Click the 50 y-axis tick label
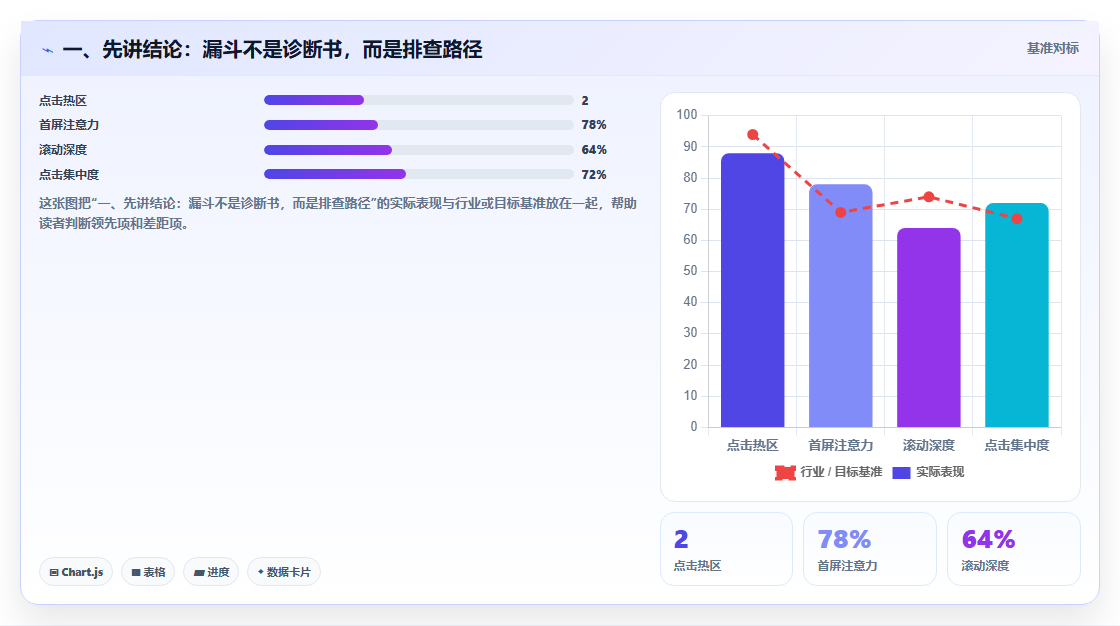The width and height of the screenshot is (1120, 626). tap(690, 271)
